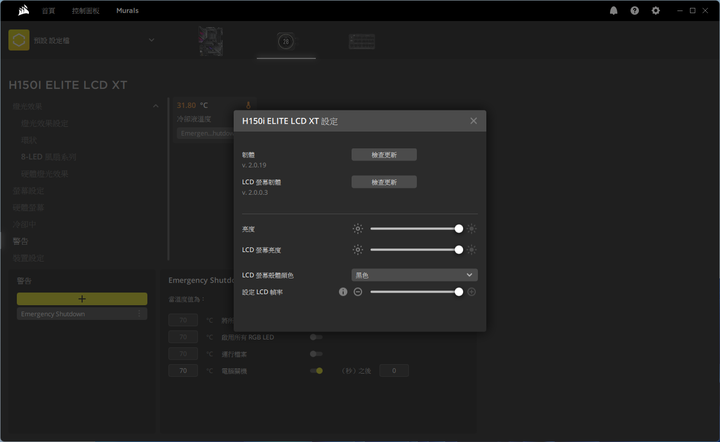Open the notifications bell
Screen dimensions: 720x442
(613, 11)
